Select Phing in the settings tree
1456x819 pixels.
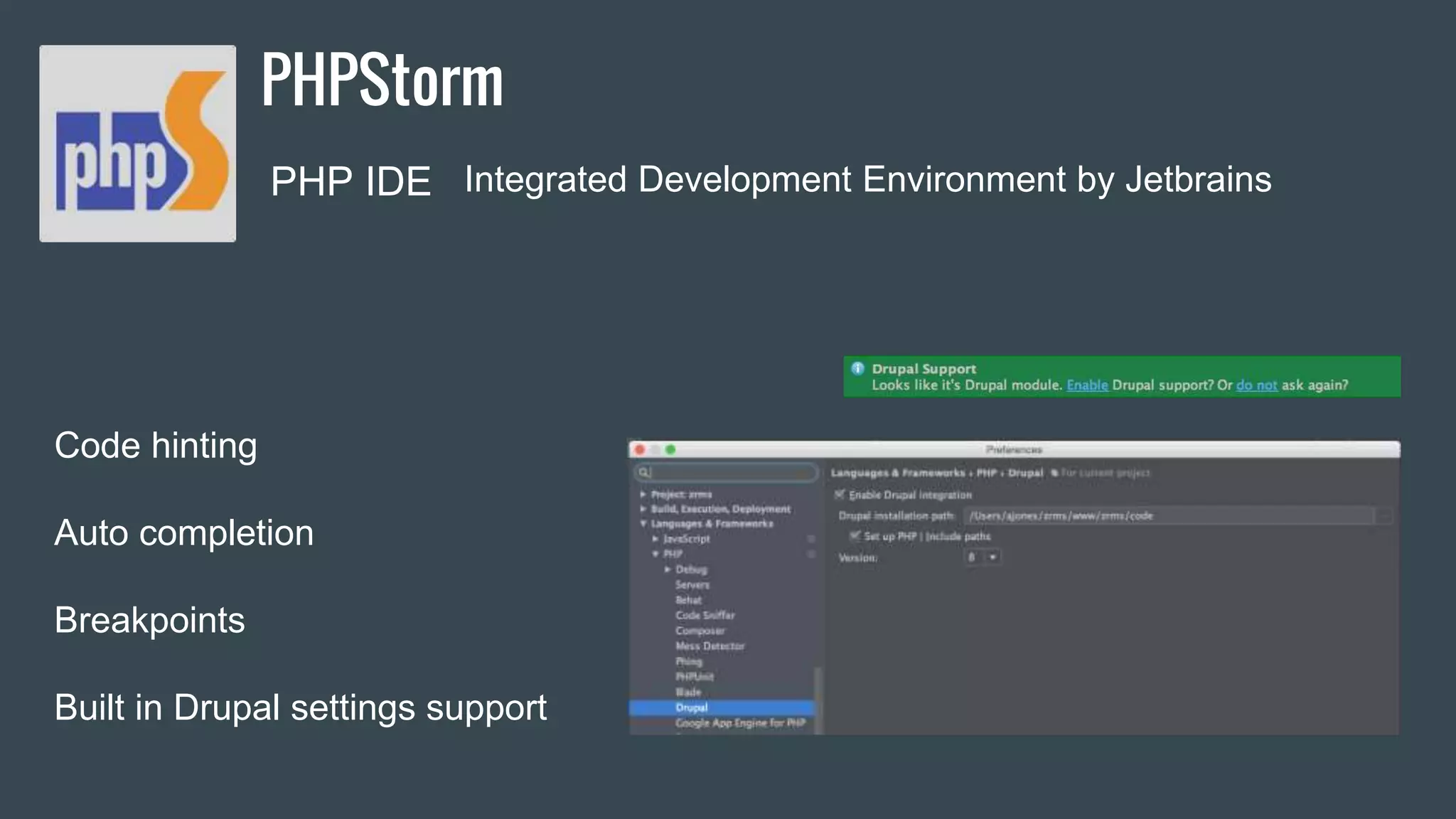[x=689, y=661]
